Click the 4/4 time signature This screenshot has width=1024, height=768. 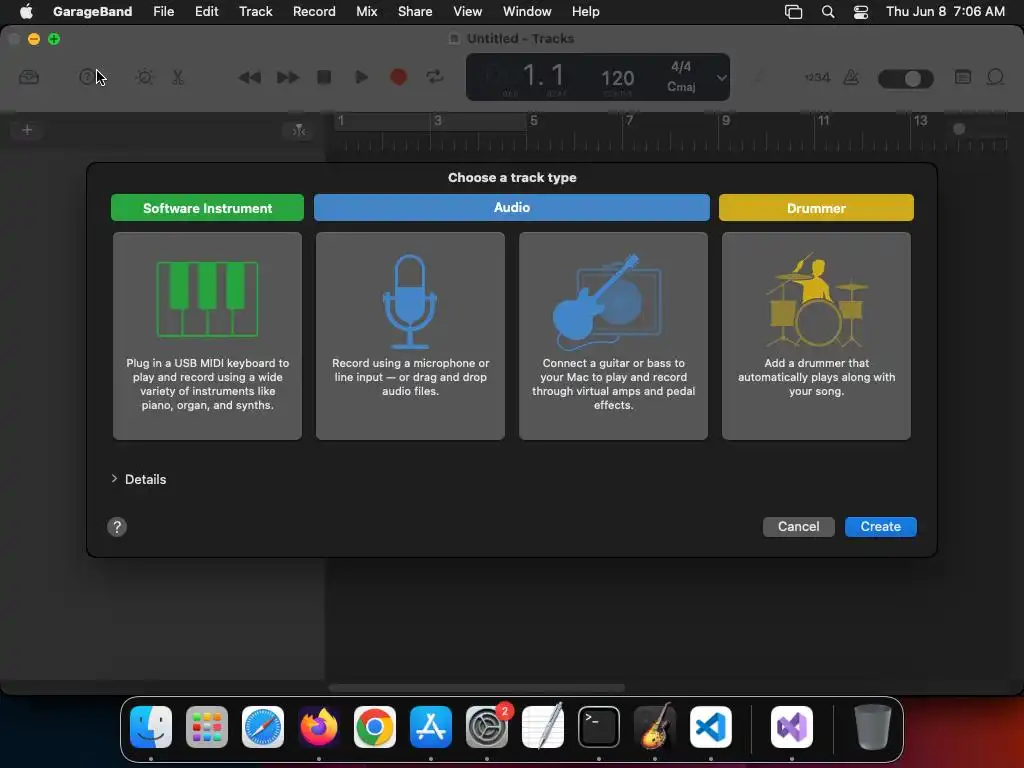680,67
